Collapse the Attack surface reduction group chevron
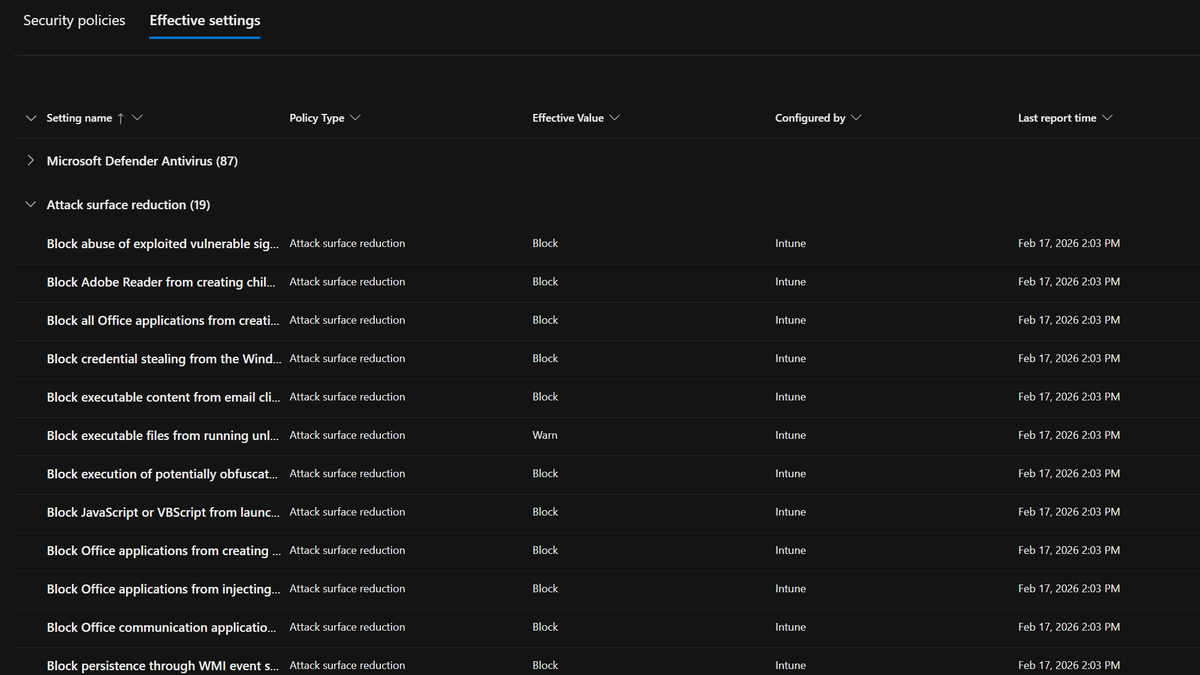 pyautogui.click(x=31, y=204)
